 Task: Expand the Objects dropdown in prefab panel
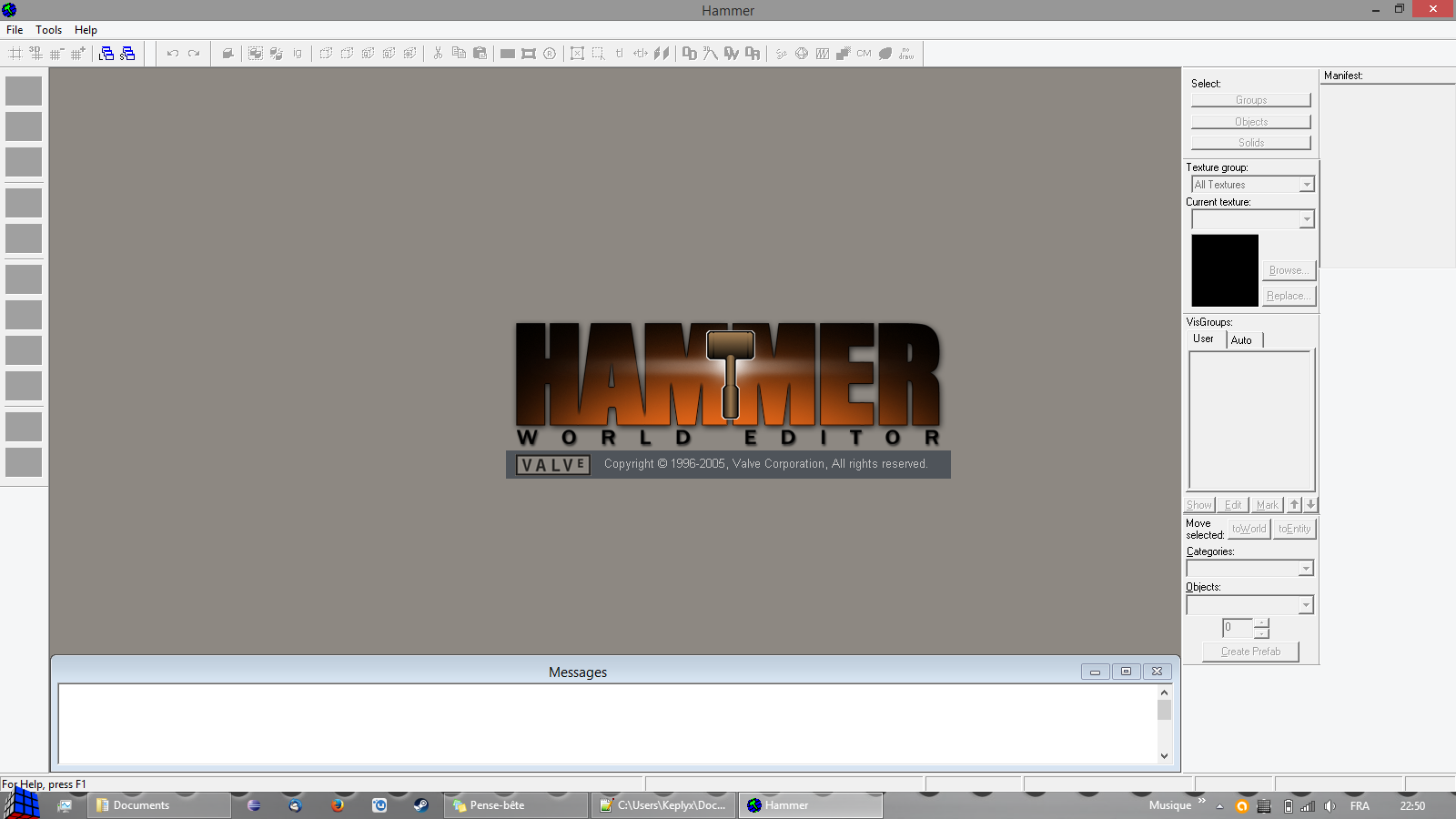(x=1306, y=605)
